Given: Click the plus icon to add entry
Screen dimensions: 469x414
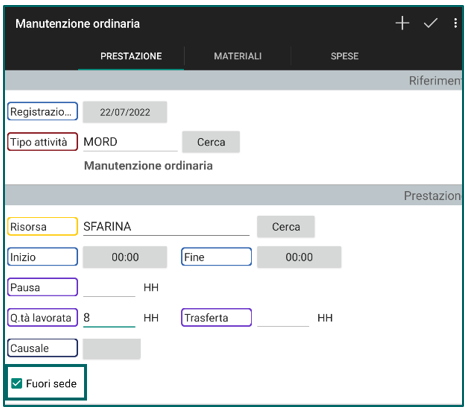Looking at the screenshot, I should (x=402, y=23).
